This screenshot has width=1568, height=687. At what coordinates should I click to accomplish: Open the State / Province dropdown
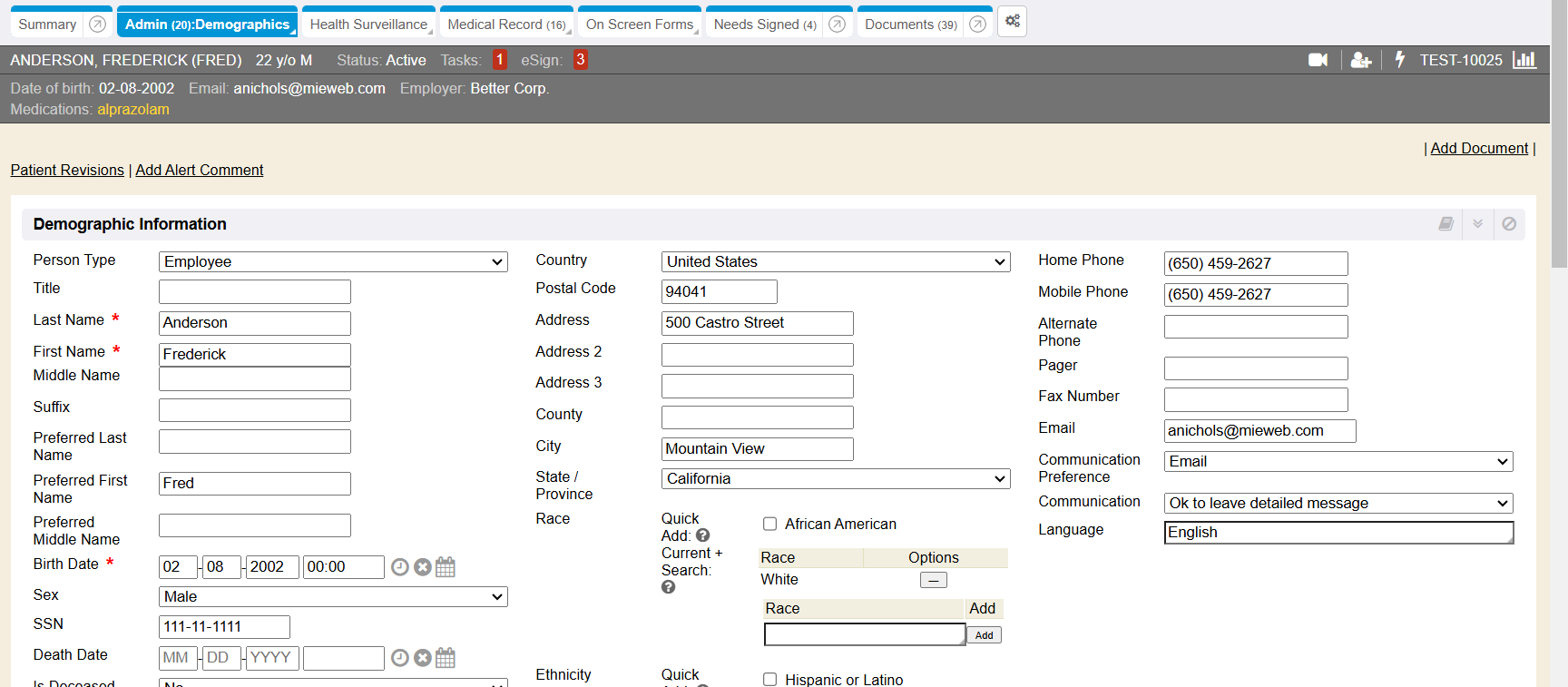click(x=836, y=479)
